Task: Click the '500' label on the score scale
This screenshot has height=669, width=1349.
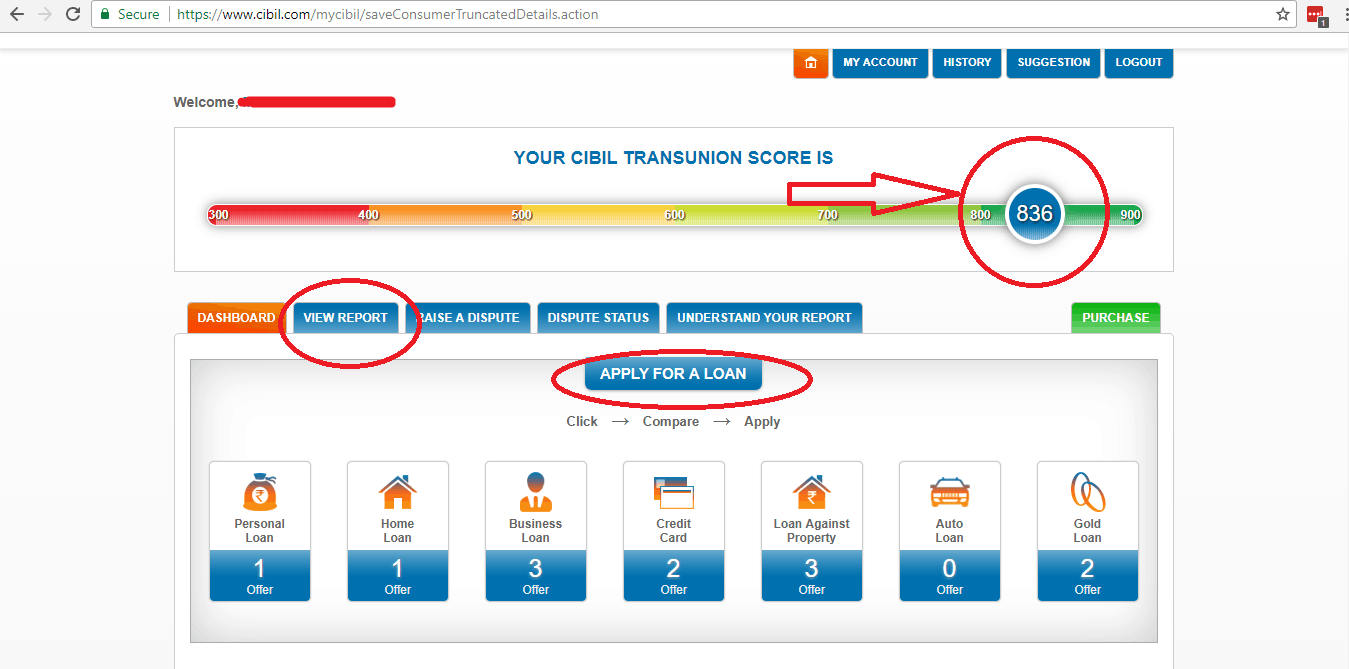Action: tap(522, 215)
